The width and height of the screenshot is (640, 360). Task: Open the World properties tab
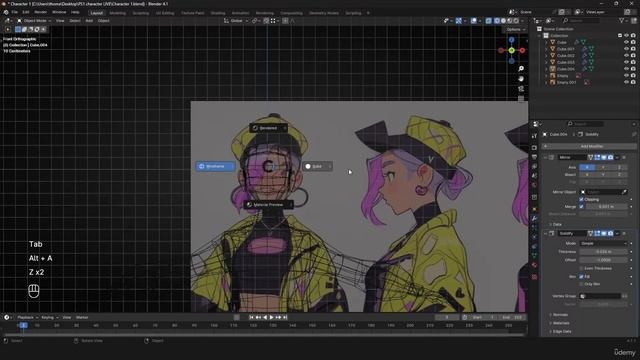534,185
